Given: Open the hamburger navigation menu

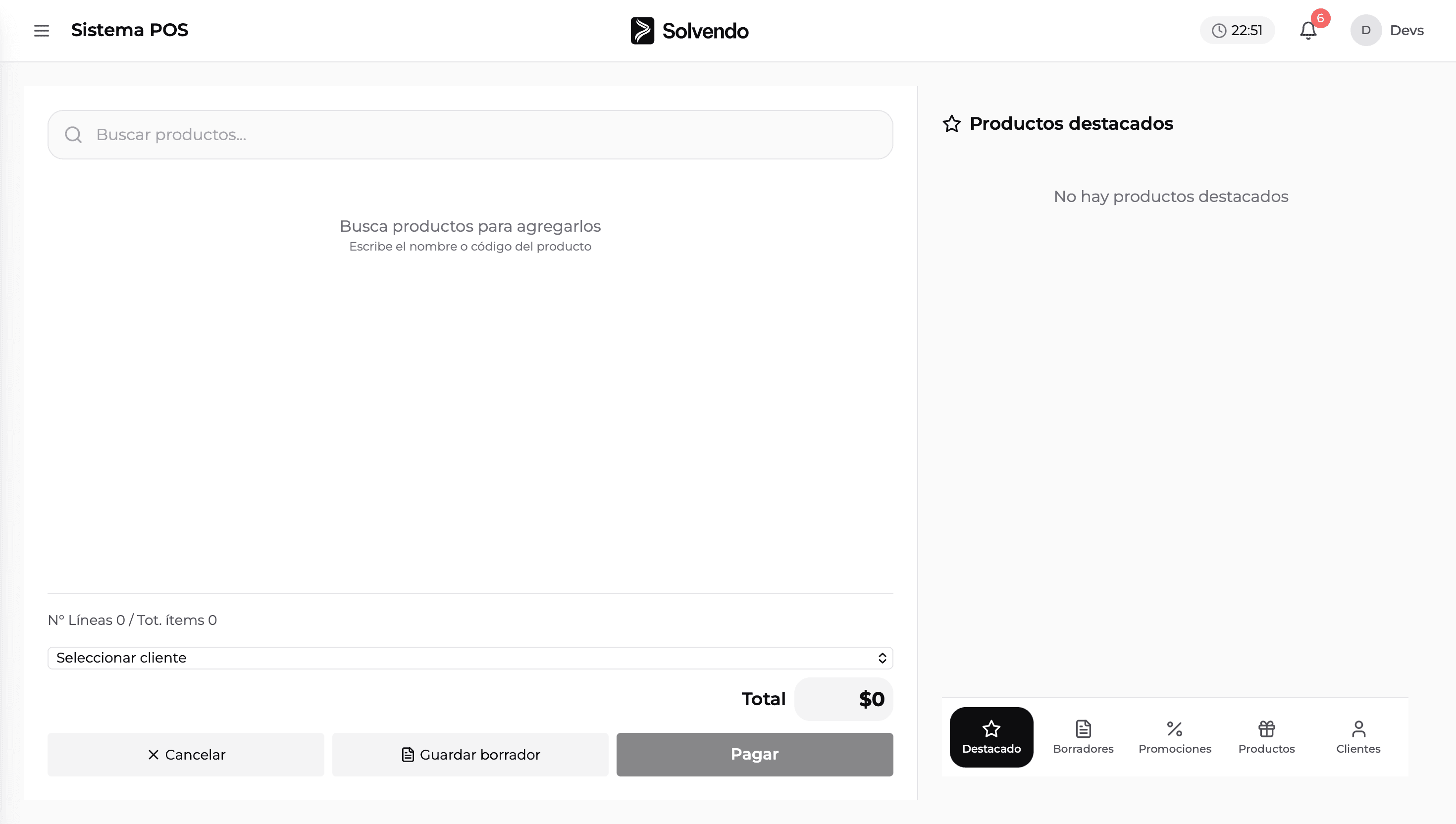Looking at the screenshot, I should (x=41, y=31).
